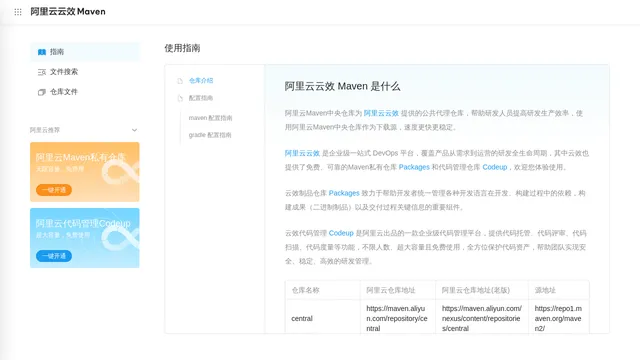The image size is (640, 360).
Task: Open Codeup link in second paragraph
Action: (x=495, y=167)
